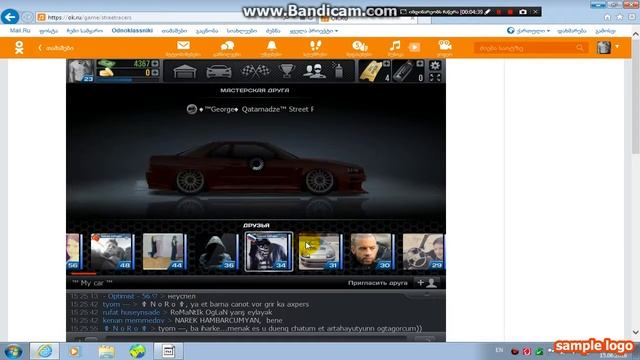Click chat username tyom in chat log
The height and width of the screenshot is (360, 640).
pos(111,304)
